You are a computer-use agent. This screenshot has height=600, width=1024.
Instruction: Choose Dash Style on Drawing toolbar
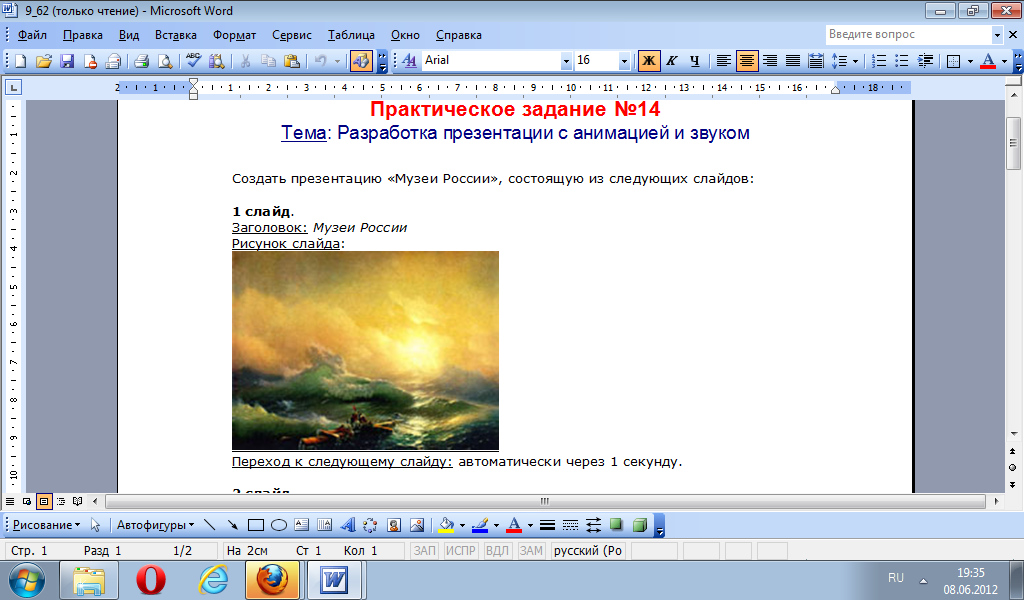click(x=570, y=525)
